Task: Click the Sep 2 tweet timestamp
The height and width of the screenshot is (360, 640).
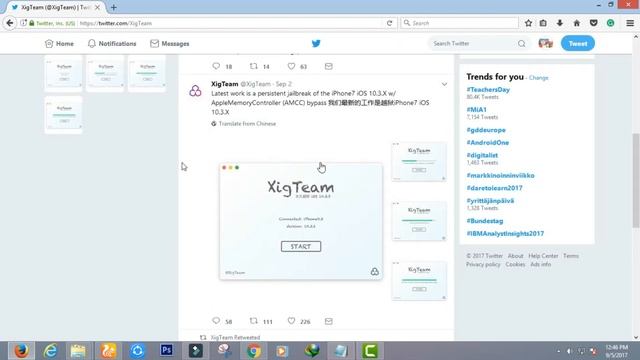Action: click(x=283, y=84)
